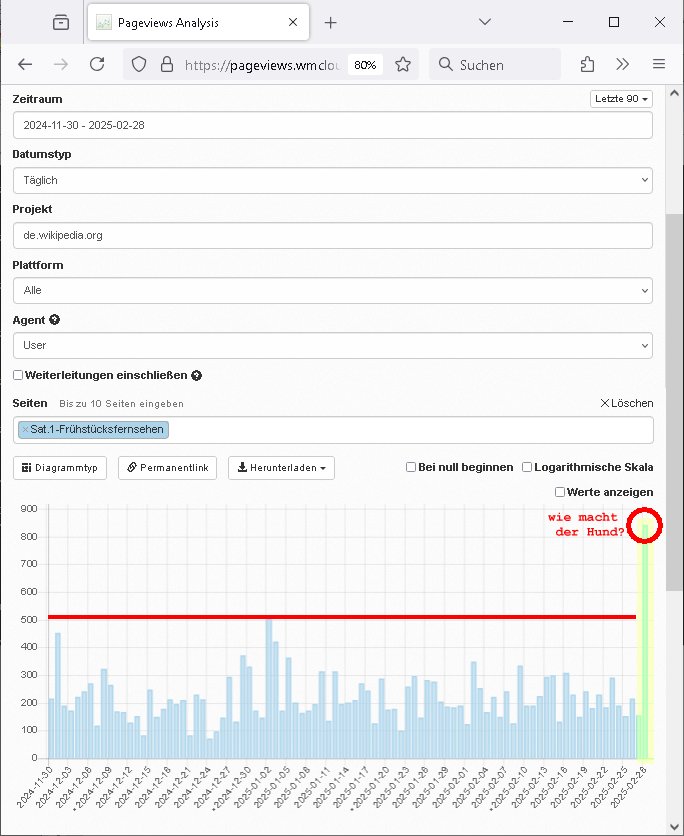Check Werte anzeigen
Viewport: 684px width, 836px height.
pyautogui.click(x=560, y=492)
